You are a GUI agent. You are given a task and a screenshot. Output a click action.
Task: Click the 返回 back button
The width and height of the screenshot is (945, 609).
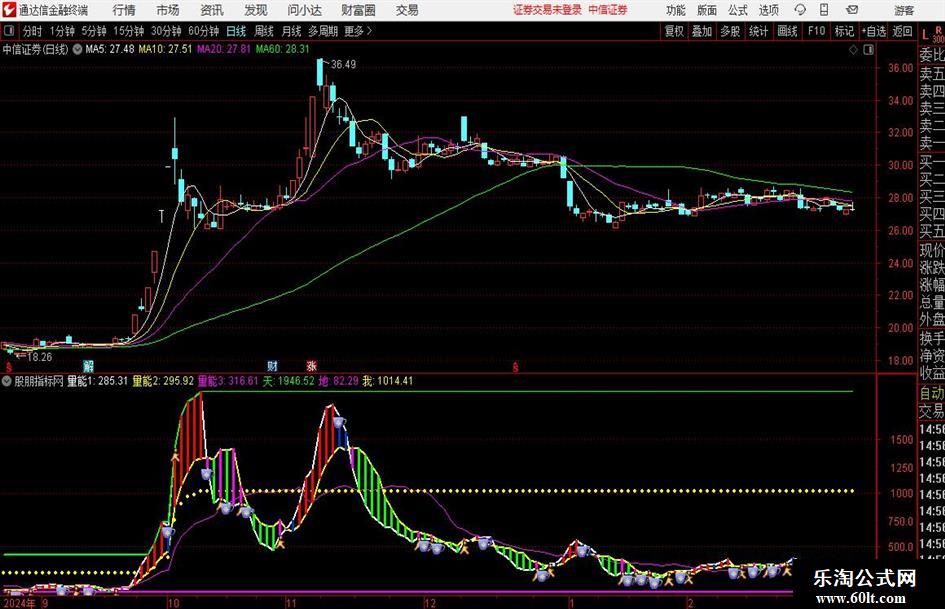902,31
